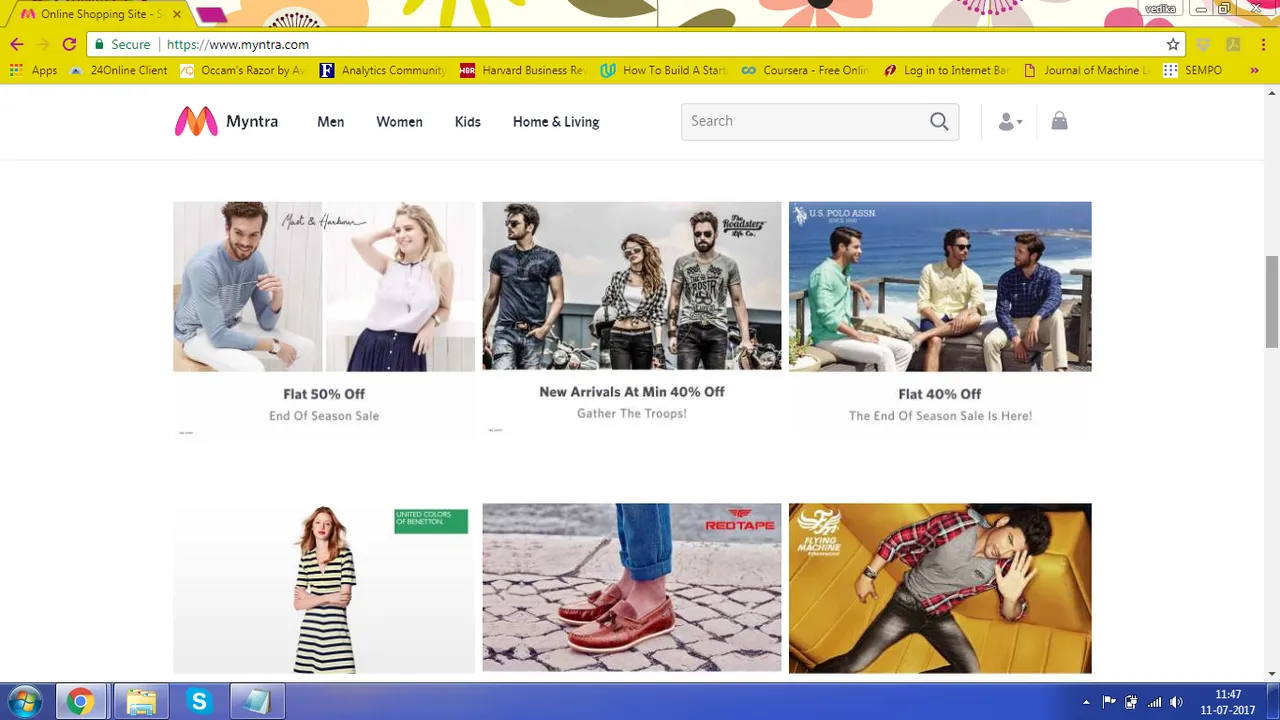Screen dimensions: 1280x720
Task: Open the Redtape shoes banner
Action: pos(632,588)
